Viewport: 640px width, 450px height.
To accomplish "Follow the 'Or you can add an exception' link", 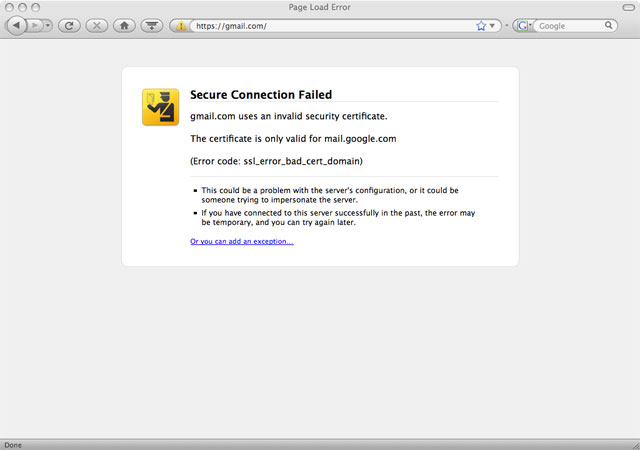I will 242,241.
